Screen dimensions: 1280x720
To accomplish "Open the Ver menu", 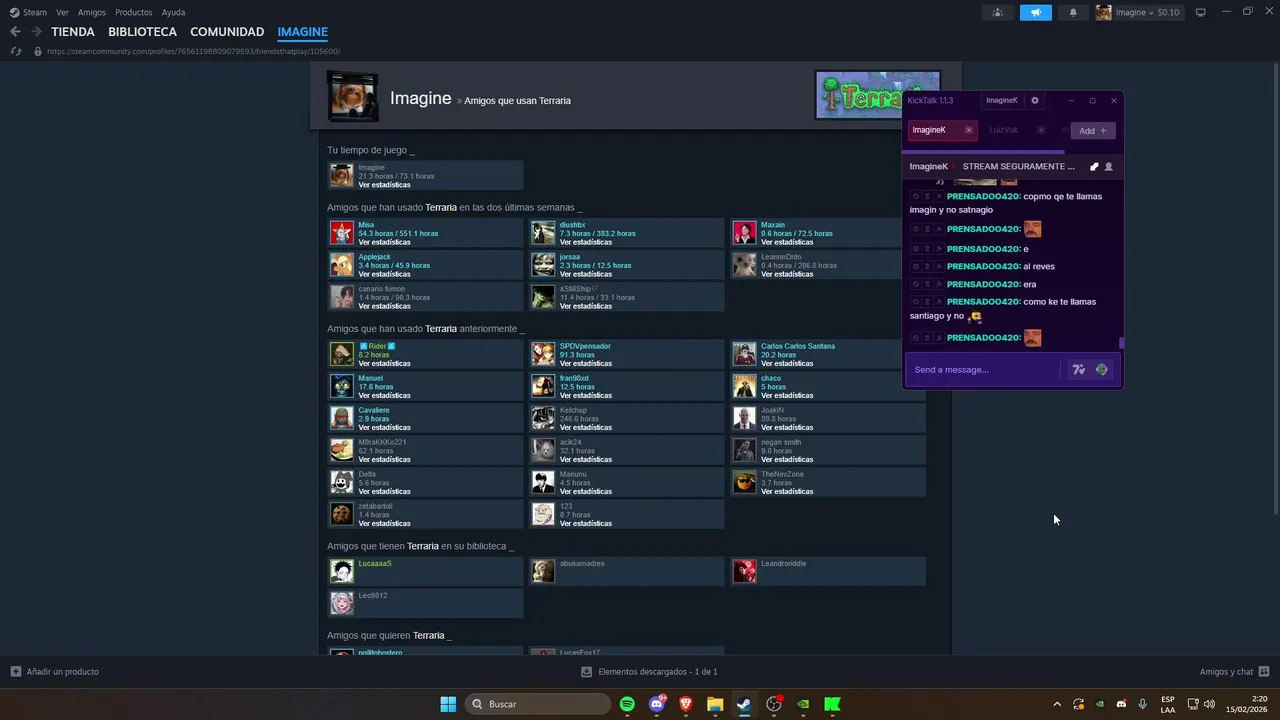I will click(62, 12).
